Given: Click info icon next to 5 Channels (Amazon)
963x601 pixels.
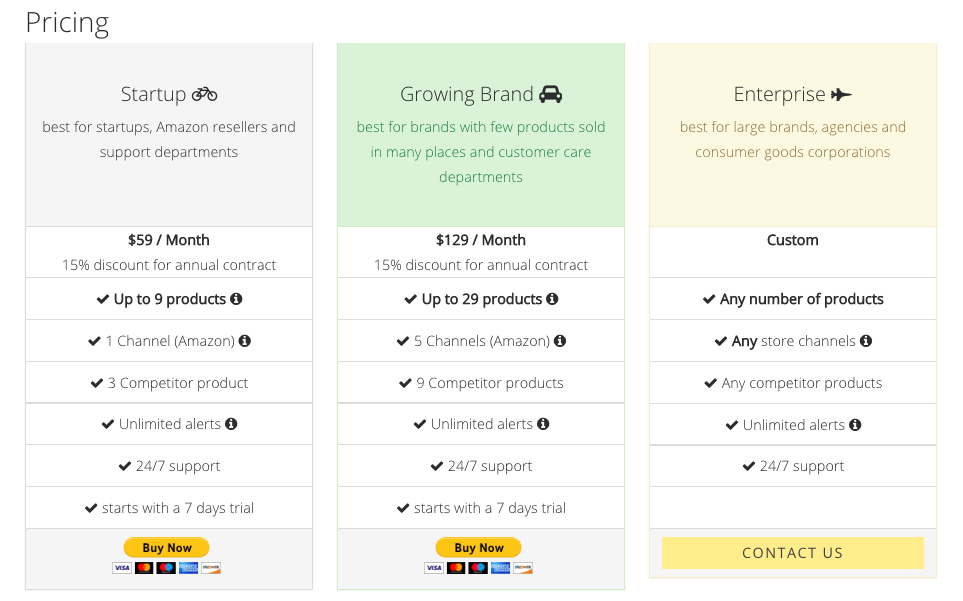Looking at the screenshot, I should pyautogui.click(x=559, y=341).
